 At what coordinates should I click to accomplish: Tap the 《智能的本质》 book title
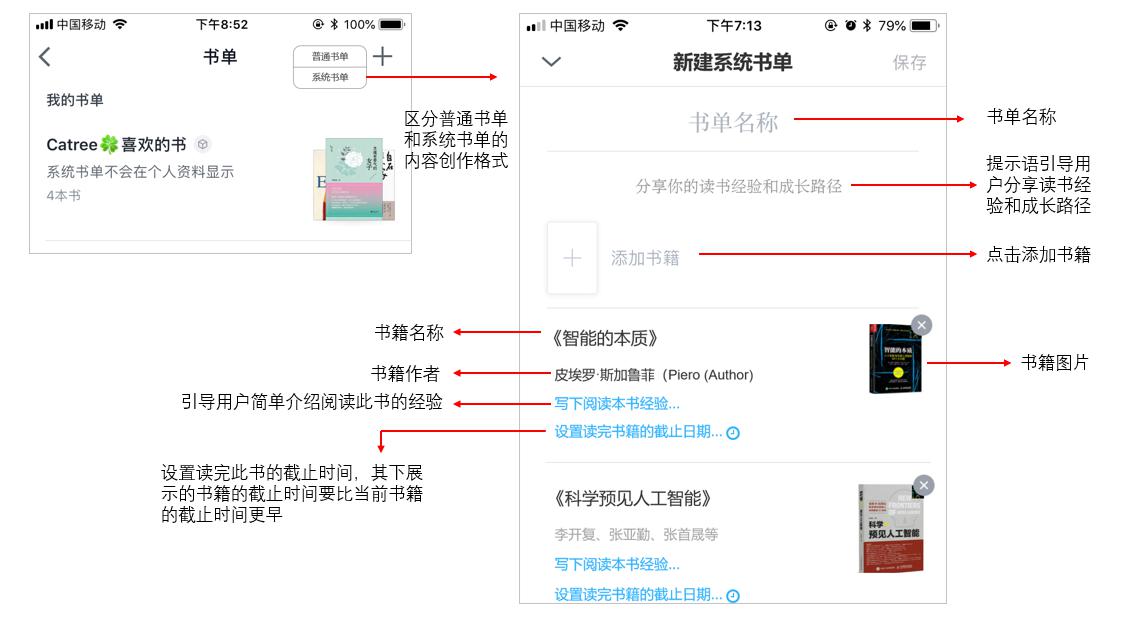605,338
